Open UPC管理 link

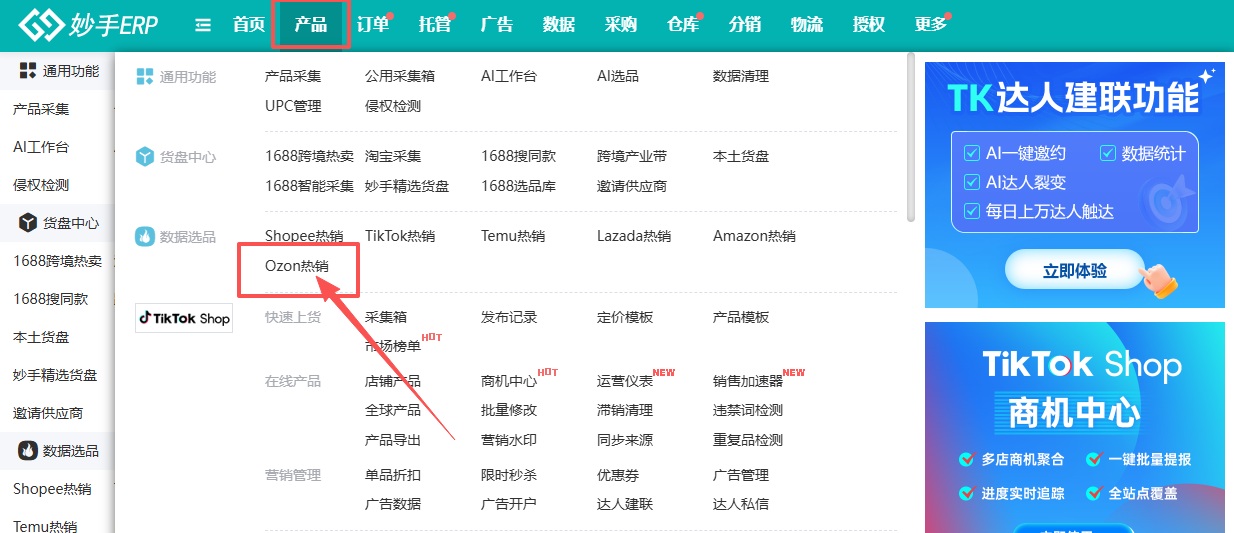pyautogui.click(x=293, y=105)
